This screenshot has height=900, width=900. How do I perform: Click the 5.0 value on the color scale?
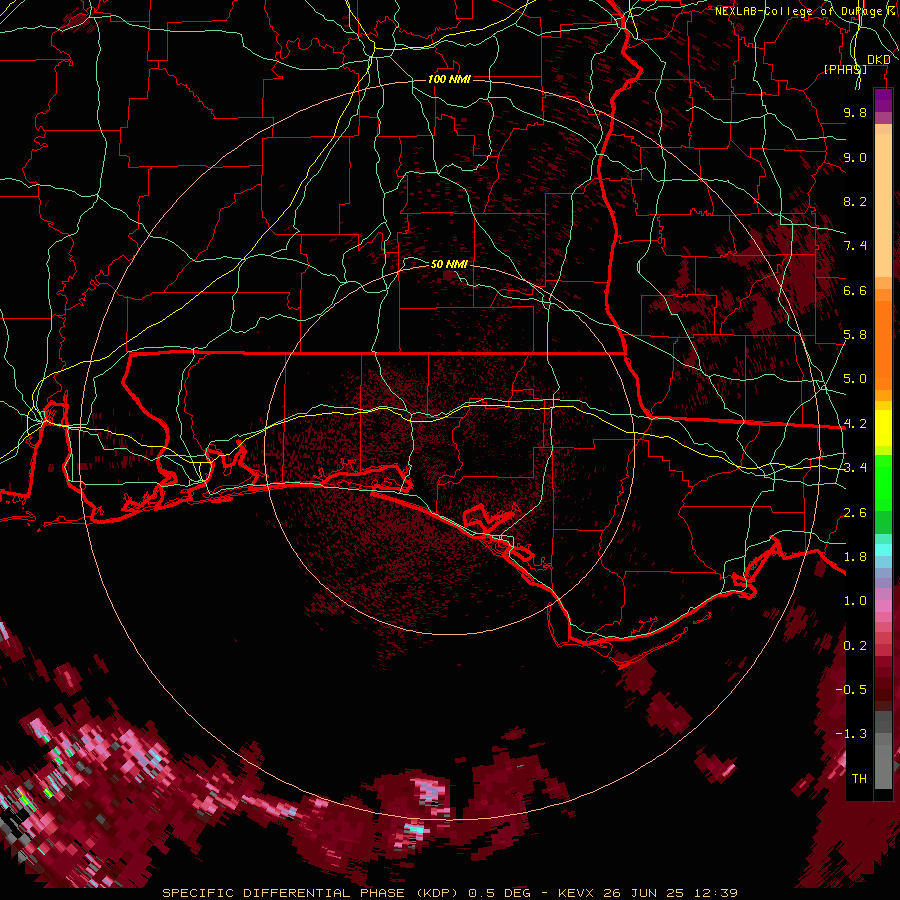[855, 379]
